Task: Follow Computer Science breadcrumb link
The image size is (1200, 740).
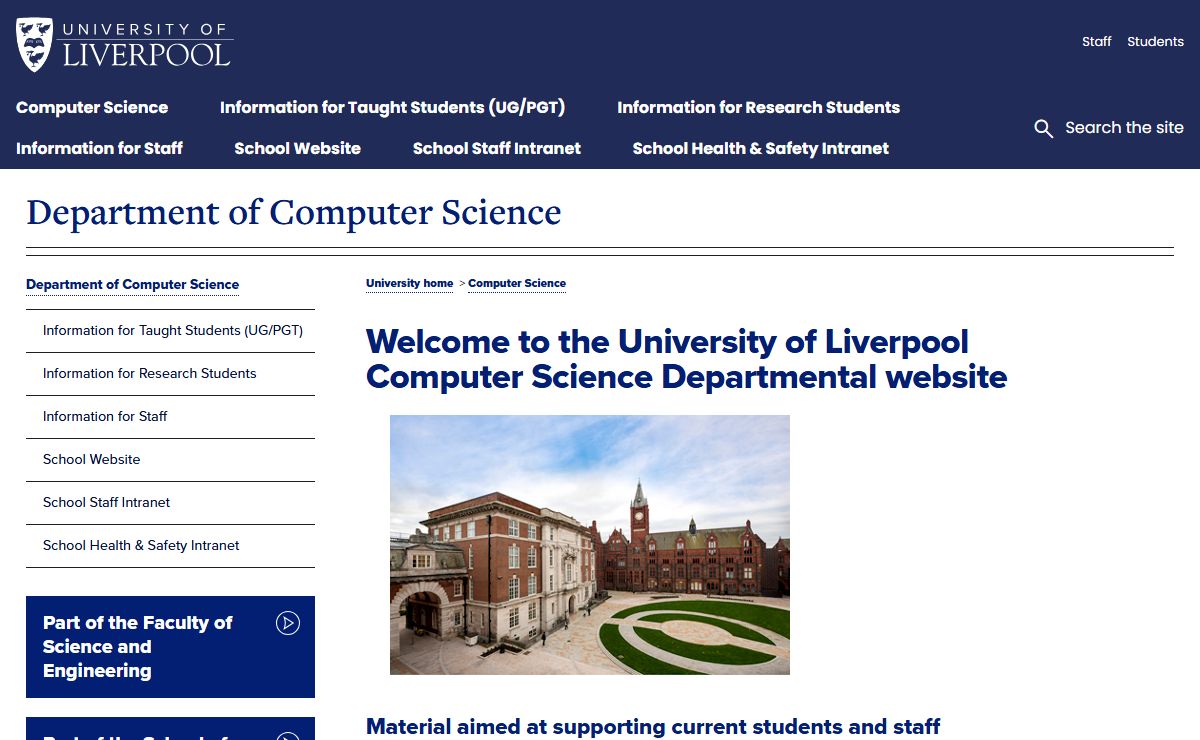Action: (x=517, y=284)
